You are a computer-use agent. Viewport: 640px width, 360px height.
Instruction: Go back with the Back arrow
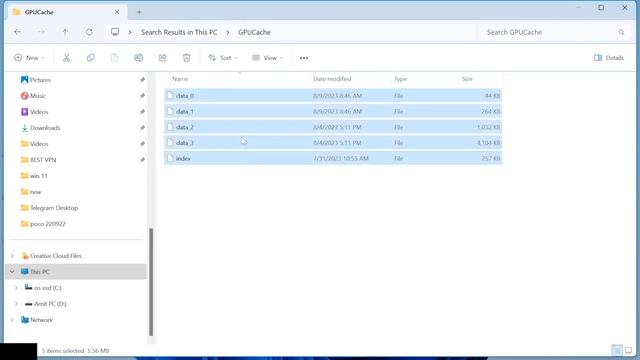[x=17, y=32]
